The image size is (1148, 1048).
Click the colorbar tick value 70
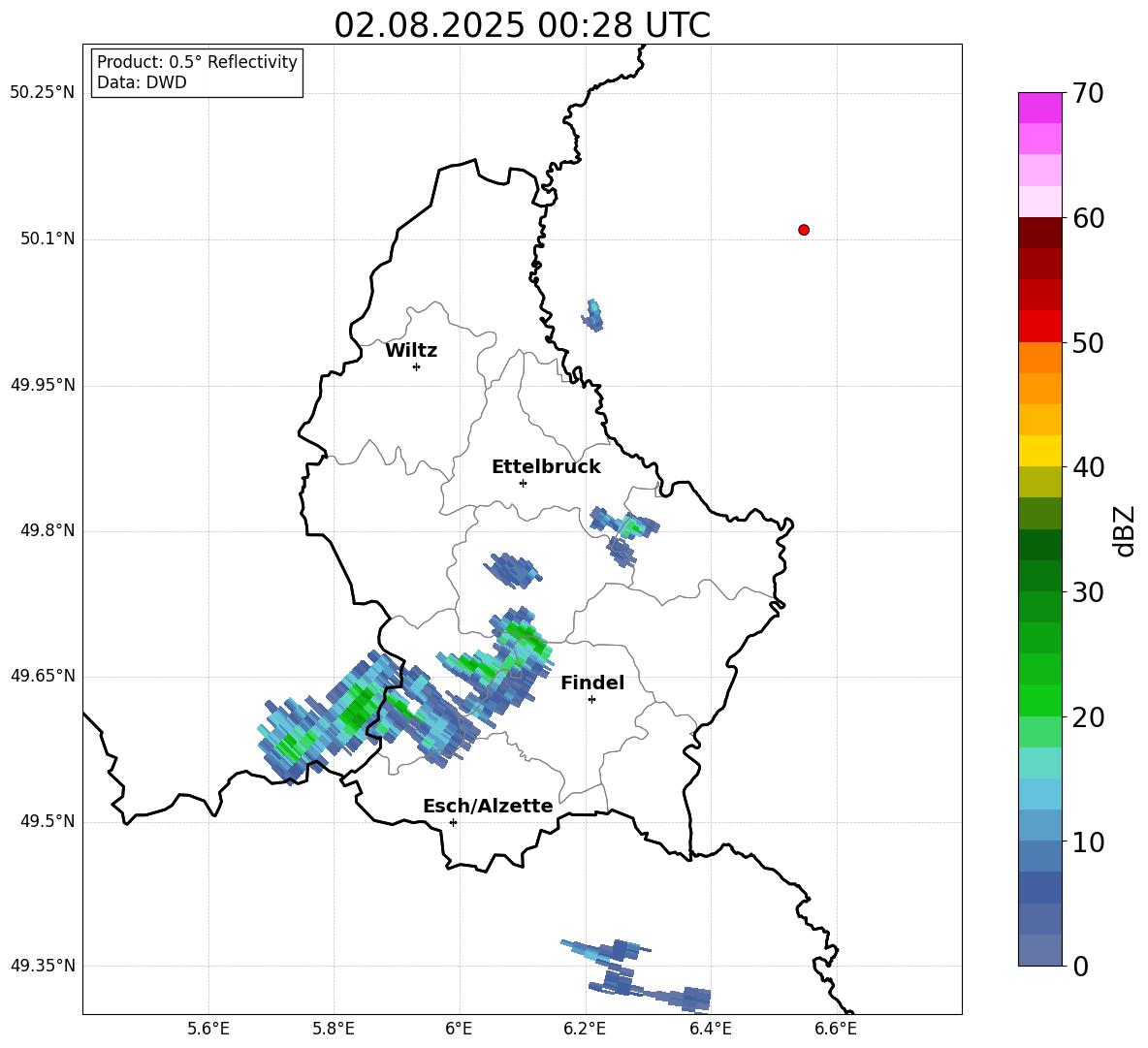pyautogui.click(x=1088, y=94)
